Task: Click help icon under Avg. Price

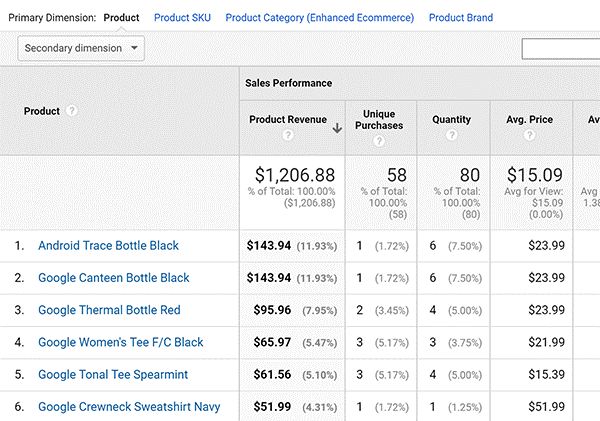Action: point(529,135)
